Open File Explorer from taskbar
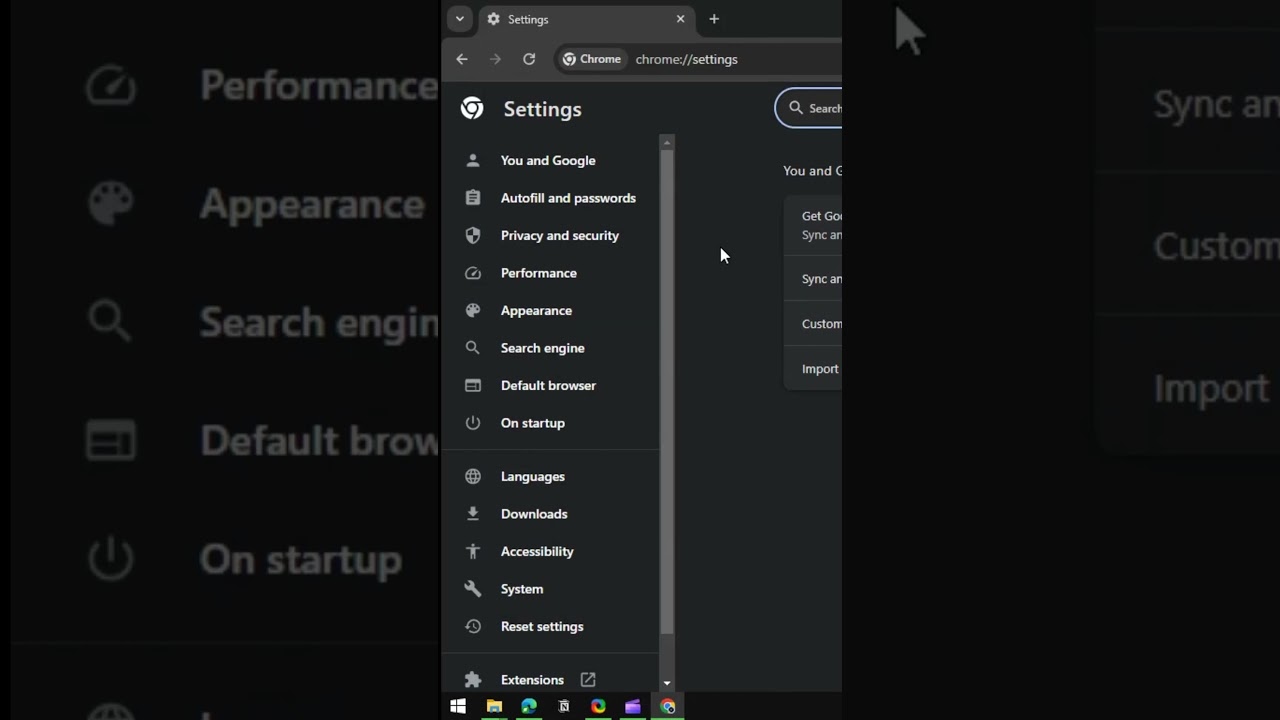 click(494, 706)
